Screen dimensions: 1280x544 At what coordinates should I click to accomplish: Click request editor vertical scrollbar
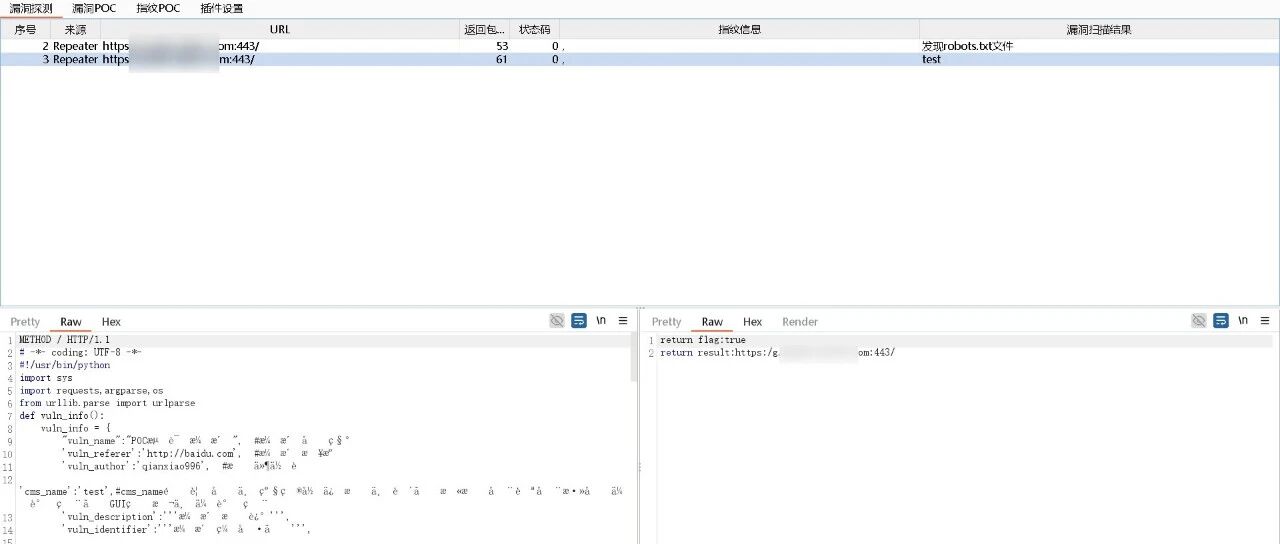pyautogui.click(x=634, y=357)
